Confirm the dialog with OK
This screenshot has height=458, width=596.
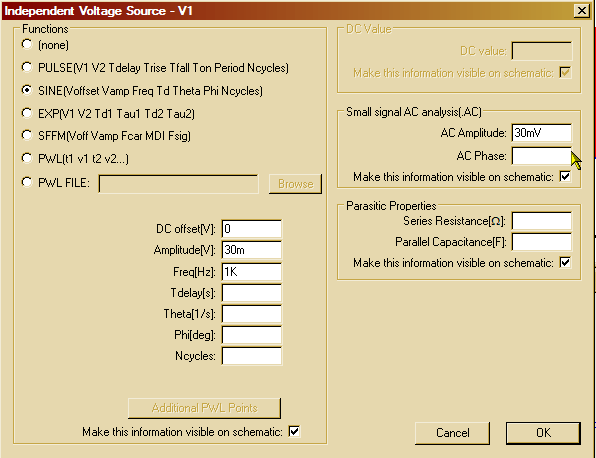543,433
